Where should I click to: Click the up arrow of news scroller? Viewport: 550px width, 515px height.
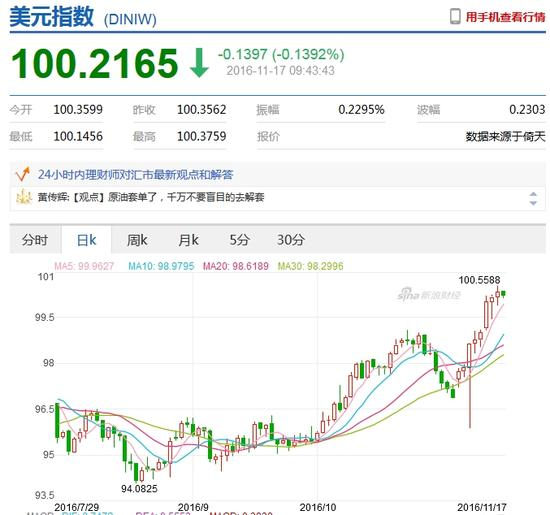(533, 194)
